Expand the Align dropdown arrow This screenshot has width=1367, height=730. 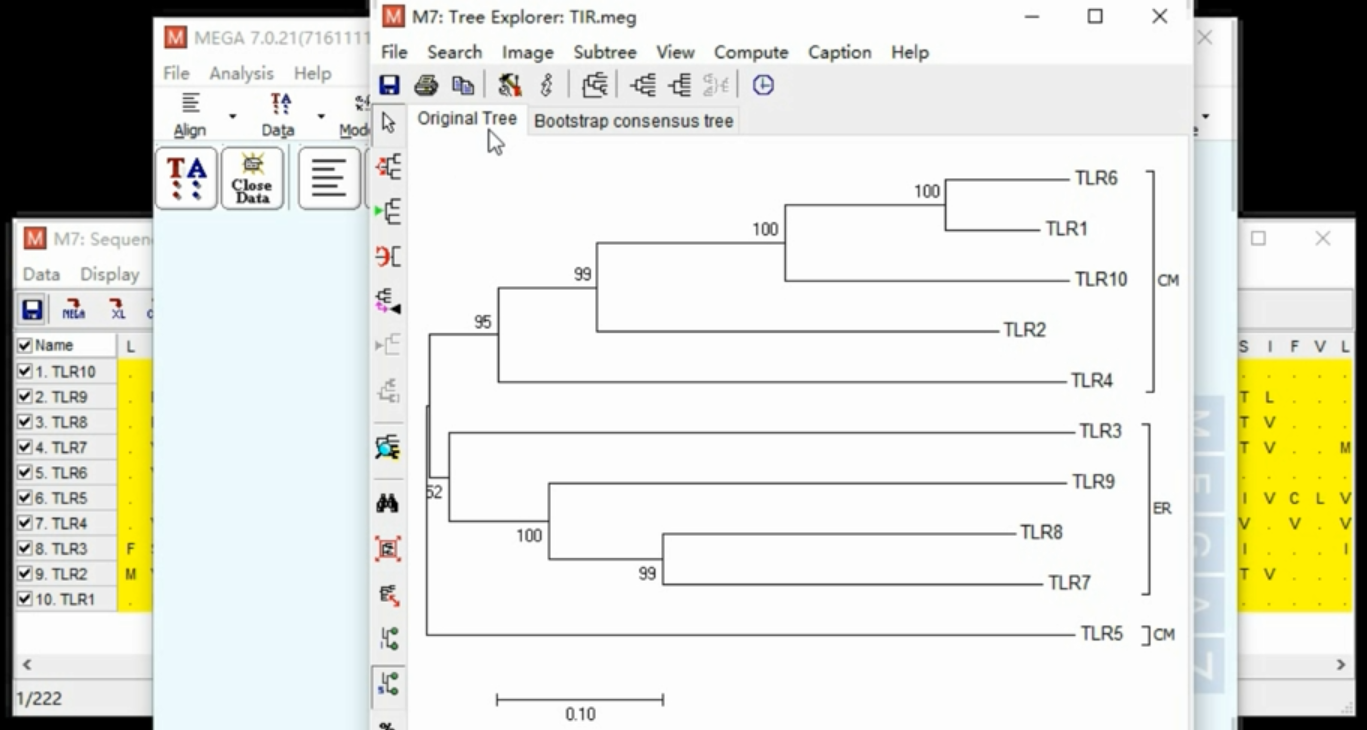click(233, 117)
